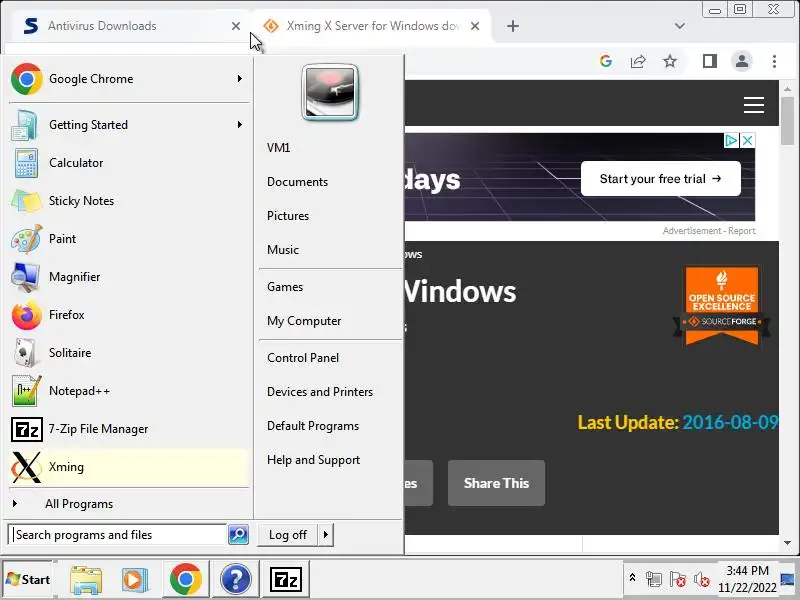This screenshot has height=600, width=800.
Task: Bookmark this page with star icon
Action: click(669, 62)
